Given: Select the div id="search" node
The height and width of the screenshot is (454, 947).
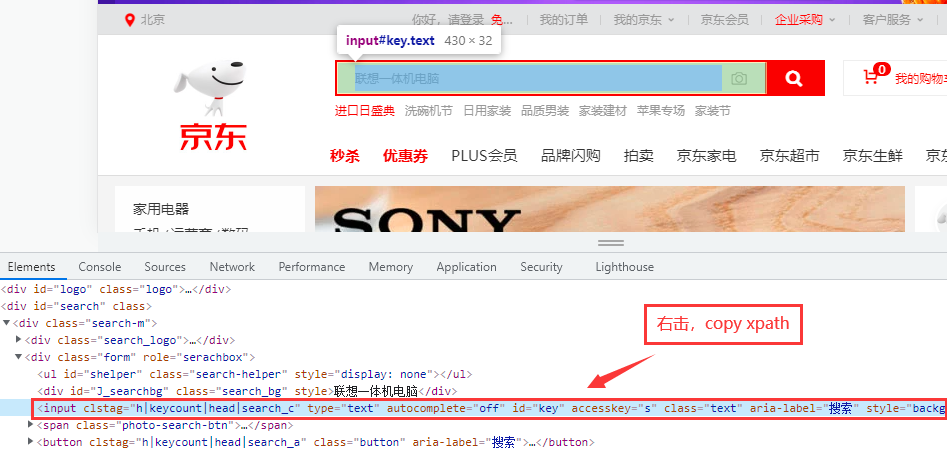Looking at the screenshot, I should pyautogui.click(x=77, y=306).
